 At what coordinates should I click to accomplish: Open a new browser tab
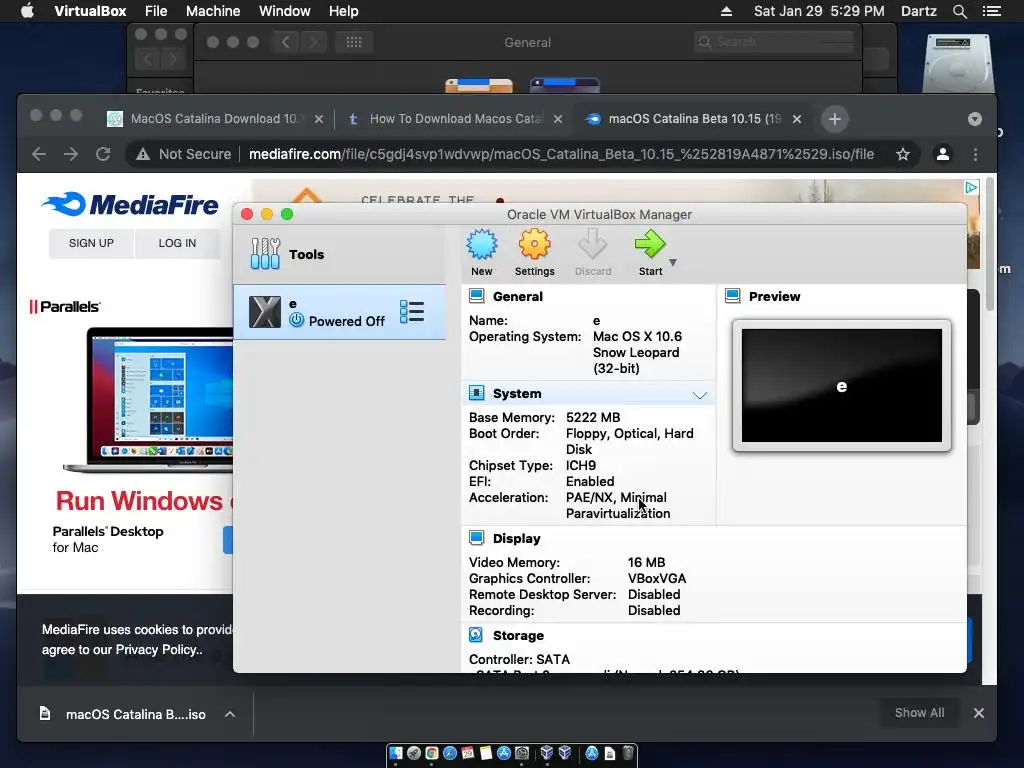(x=835, y=119)
